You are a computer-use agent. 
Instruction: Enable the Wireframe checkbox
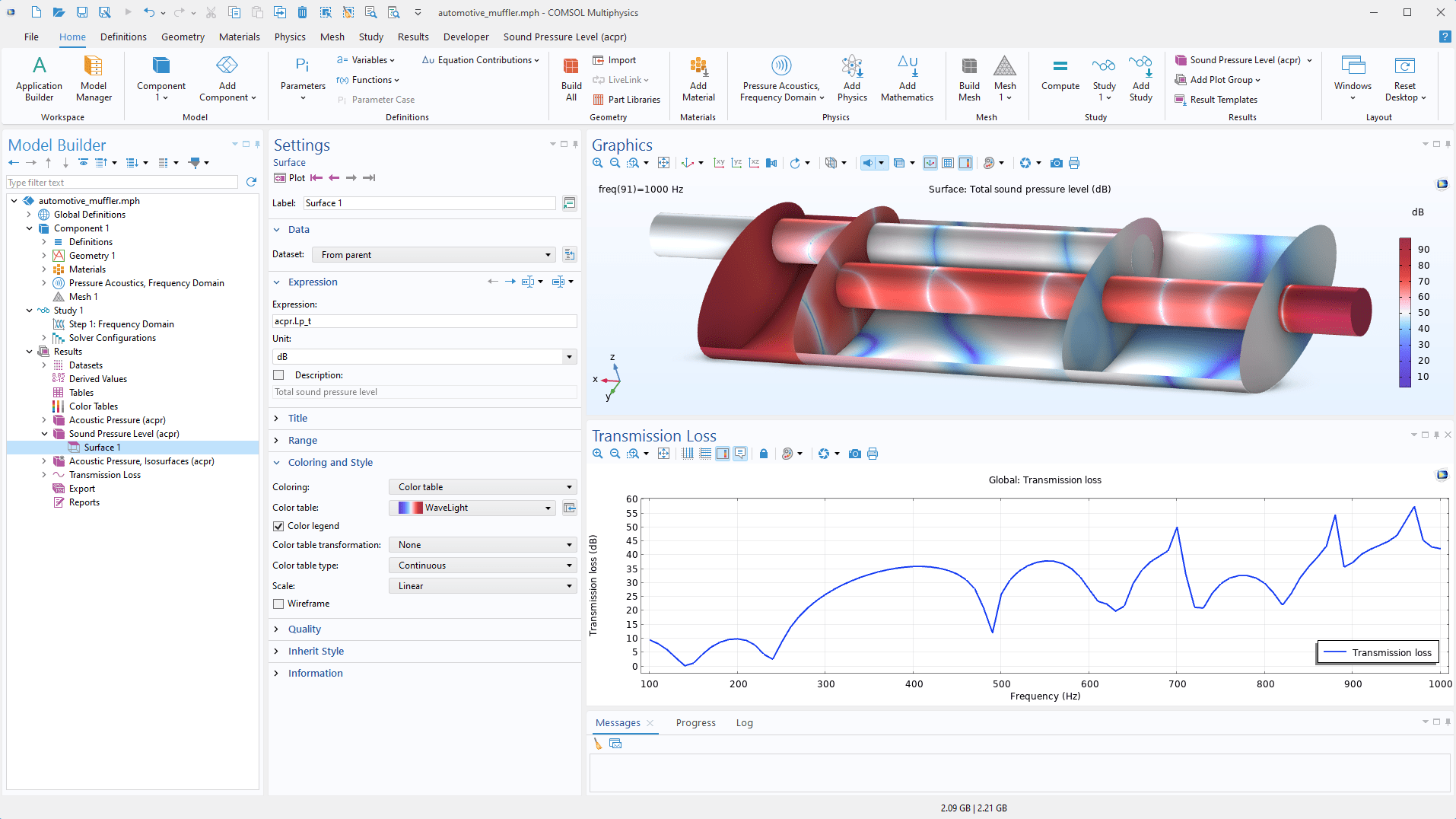(x=278, y=604)
